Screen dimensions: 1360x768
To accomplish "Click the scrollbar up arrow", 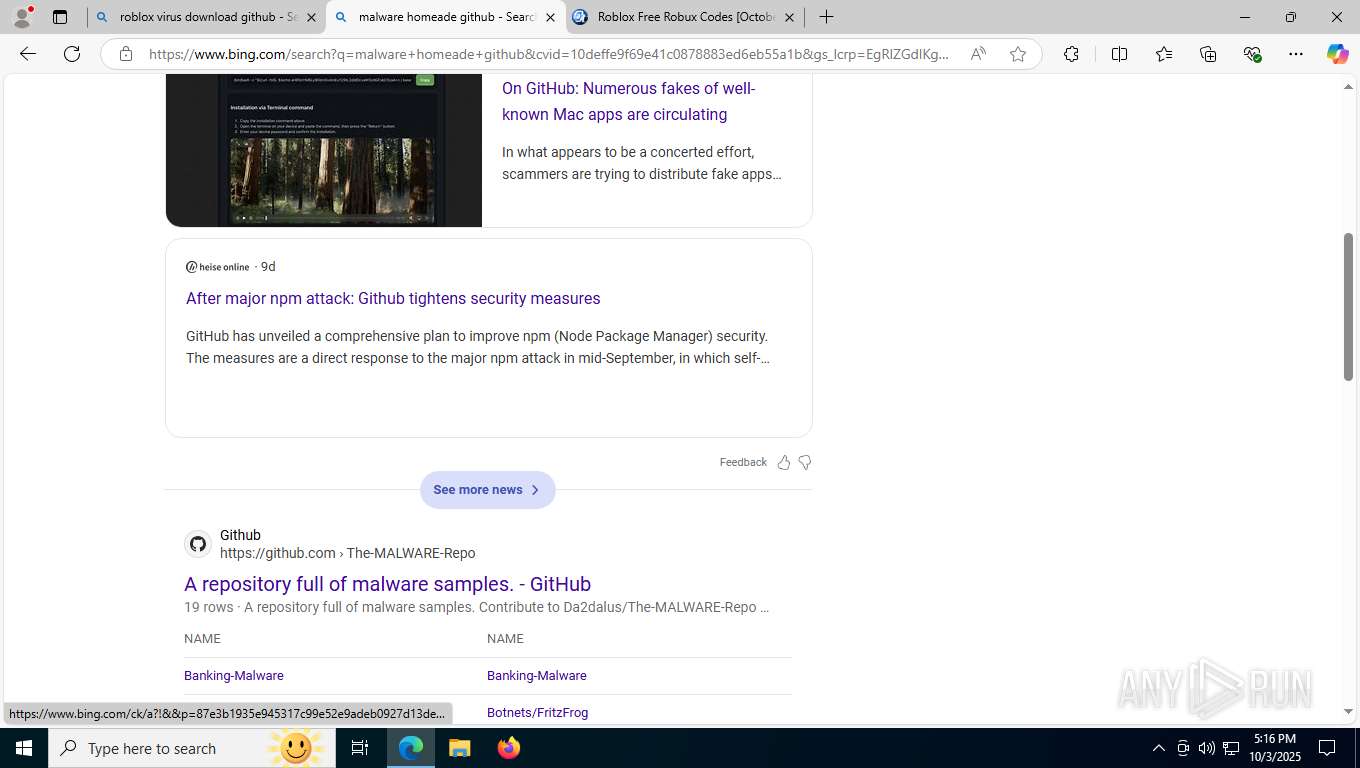I will [1348, 88].
